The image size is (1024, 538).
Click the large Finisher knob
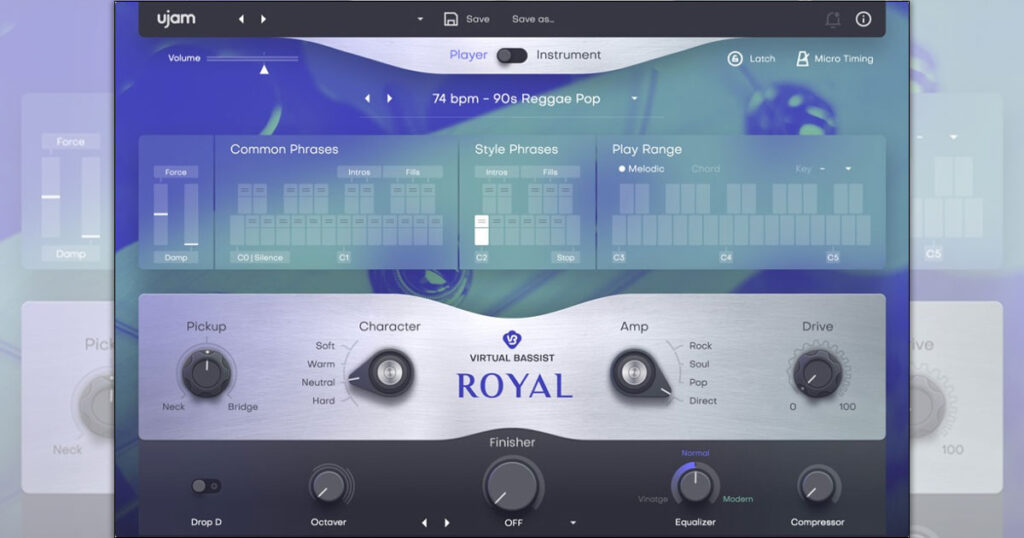(x=512, y=486)
